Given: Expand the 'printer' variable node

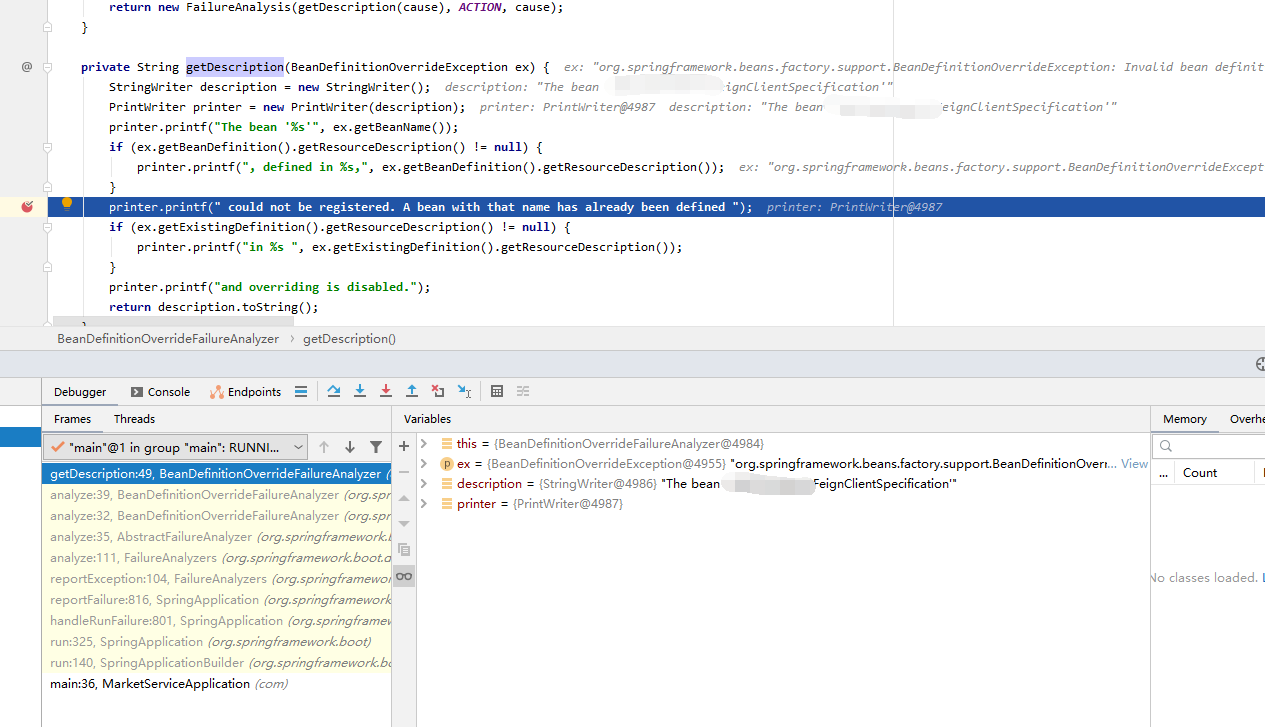Looking at the screenshot, I should click(424, 503).
